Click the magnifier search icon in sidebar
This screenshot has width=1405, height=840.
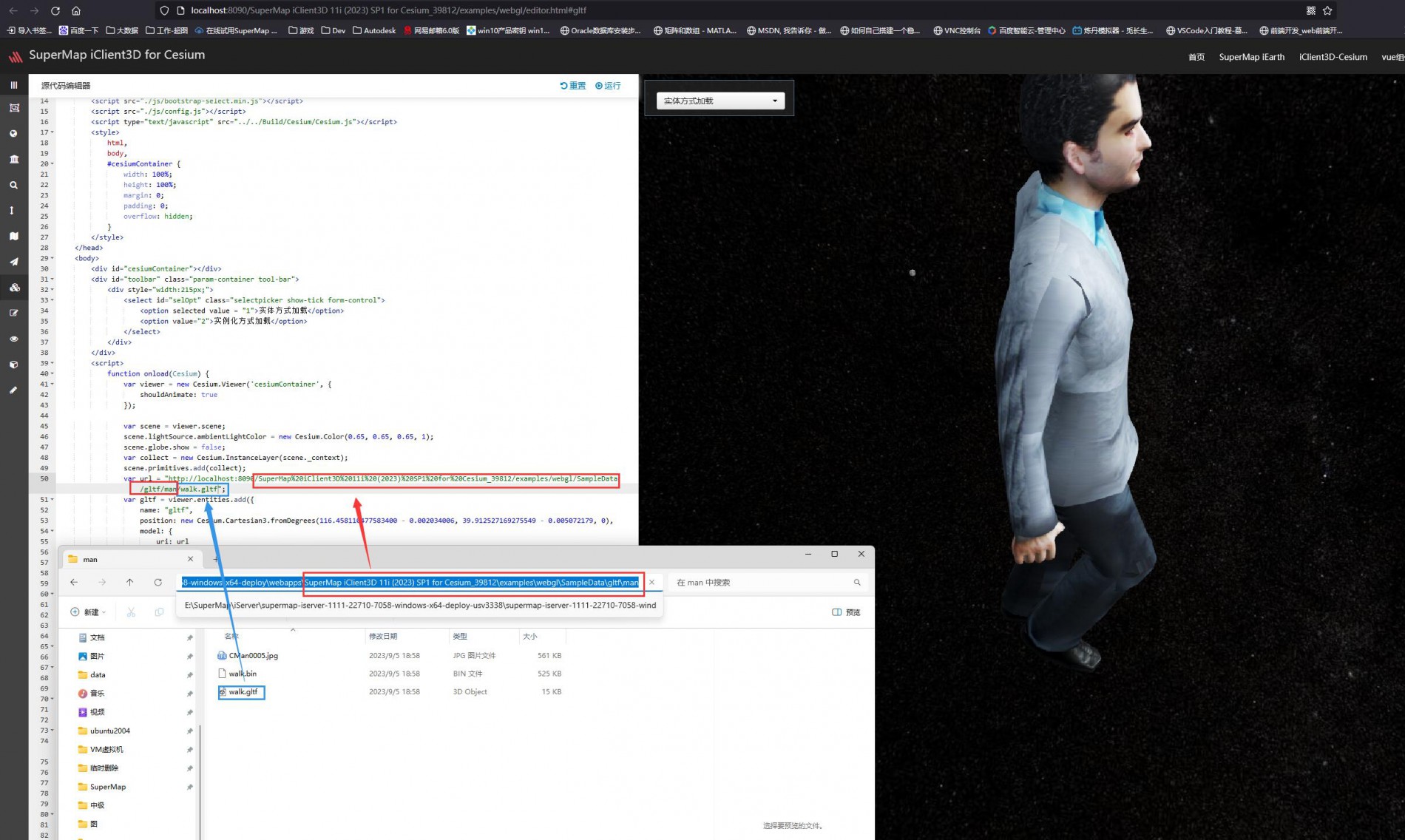point(13,185)
